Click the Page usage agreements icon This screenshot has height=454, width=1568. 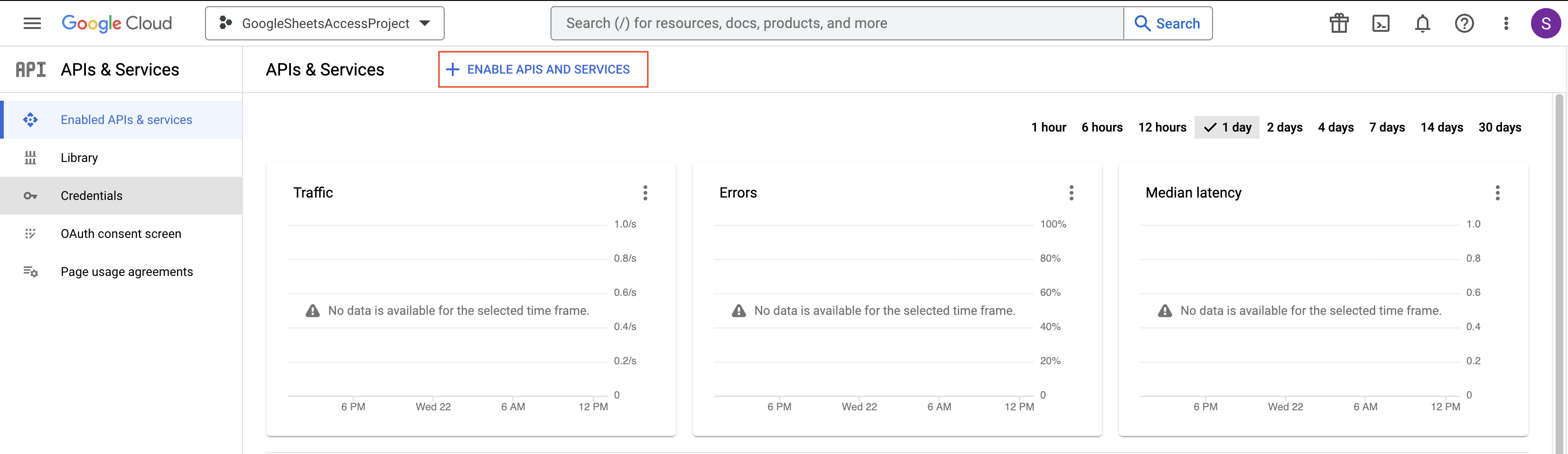pyautogui.click(x=30, y=272)
